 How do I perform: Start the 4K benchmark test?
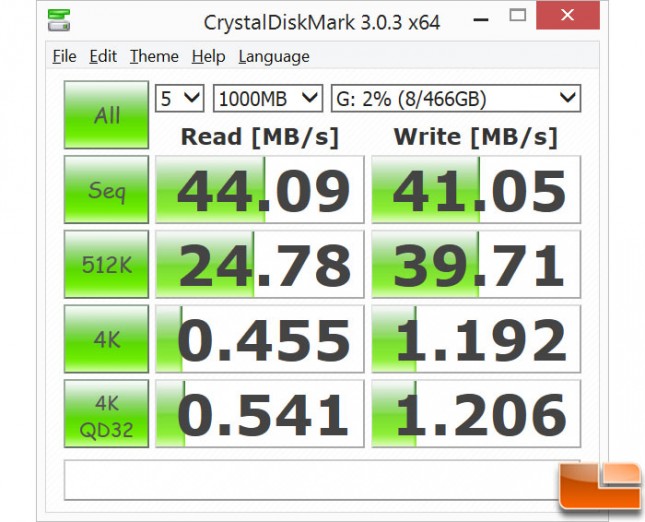[106, 339]
